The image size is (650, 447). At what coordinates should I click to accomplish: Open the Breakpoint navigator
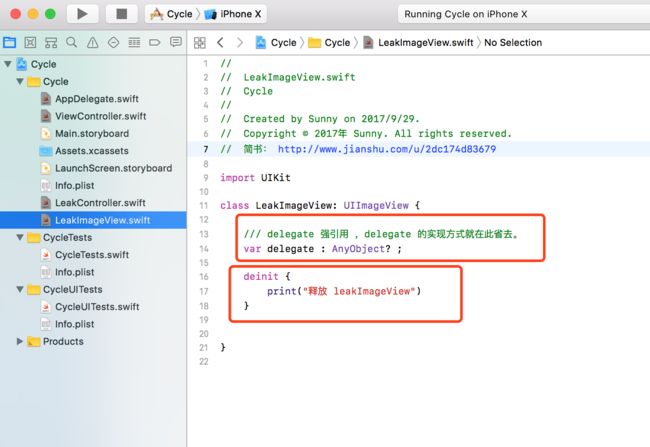coord(155,42)
